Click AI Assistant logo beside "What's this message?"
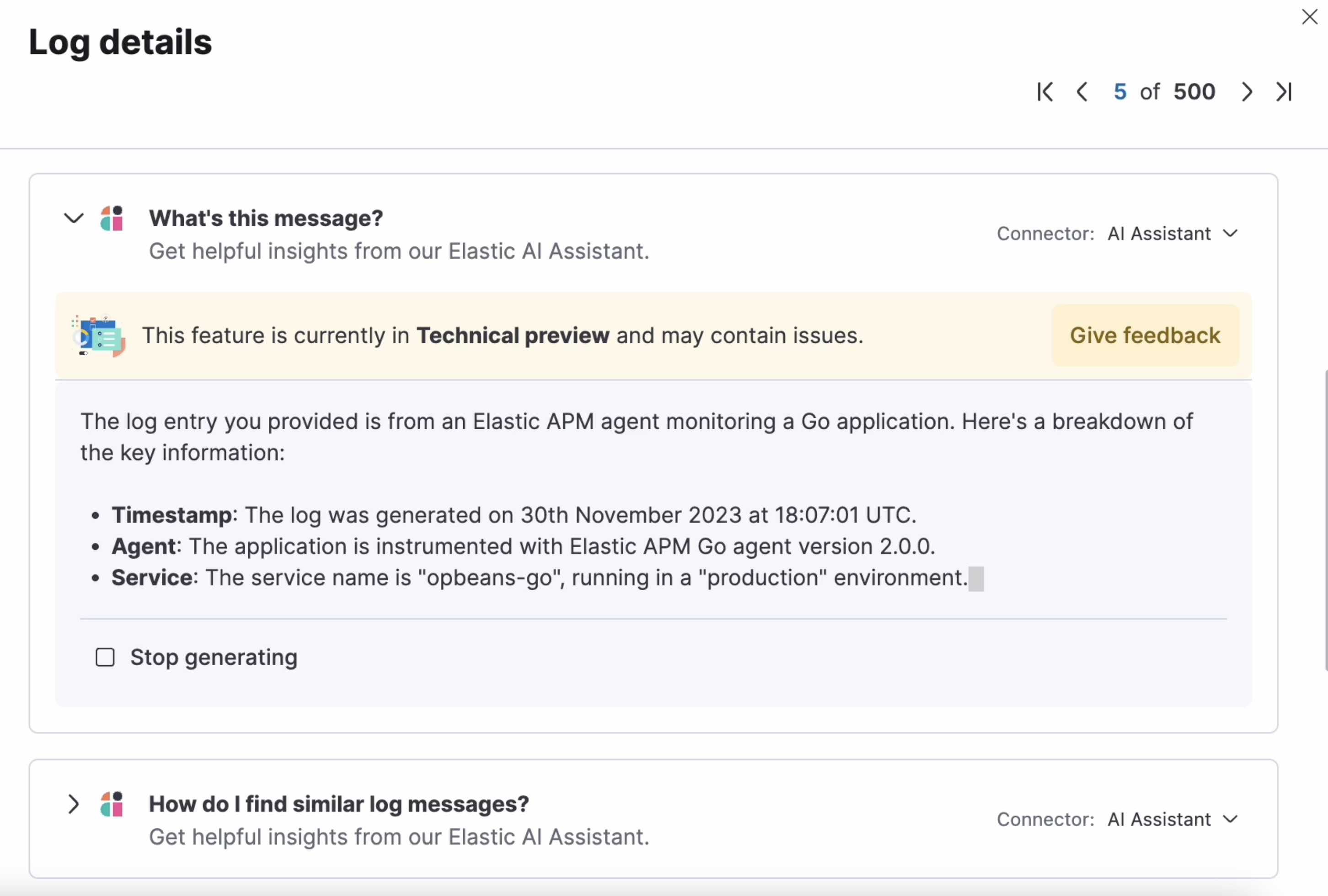The height and width of the screenshot is (896, 1328). click(x=112, y=219)
